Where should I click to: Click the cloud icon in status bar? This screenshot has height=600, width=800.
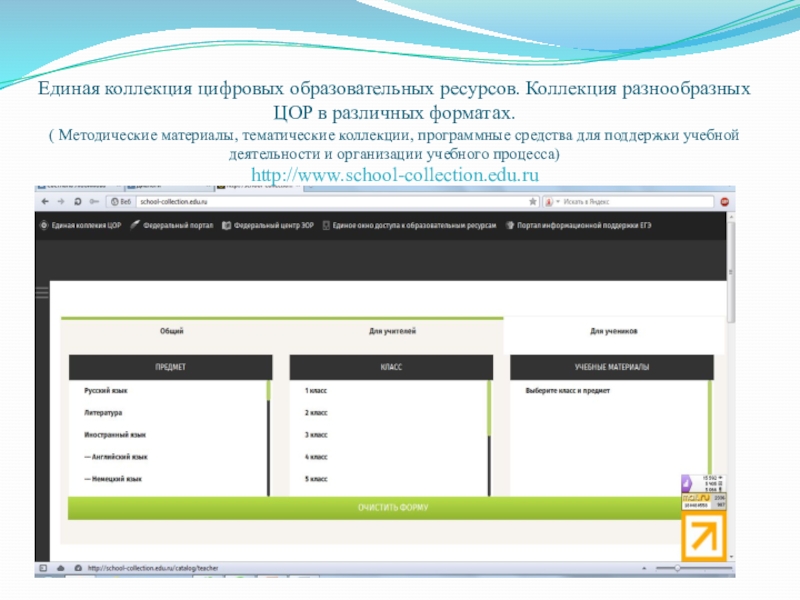[61, 568]
